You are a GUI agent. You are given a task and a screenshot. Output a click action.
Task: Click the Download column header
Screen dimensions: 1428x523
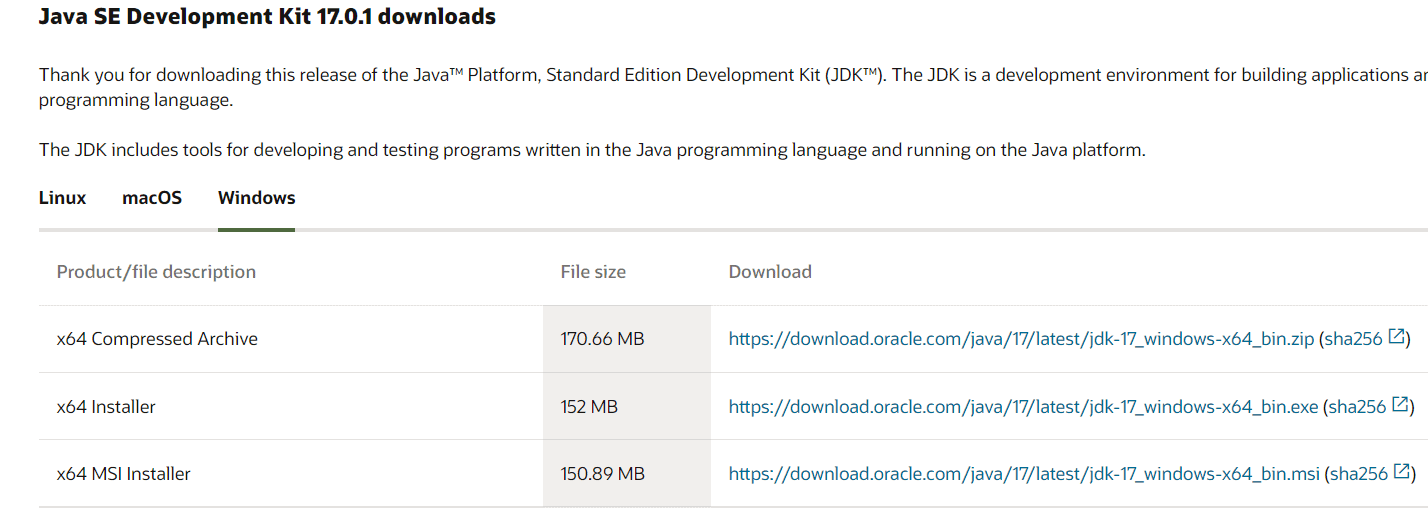click(770, 272)
